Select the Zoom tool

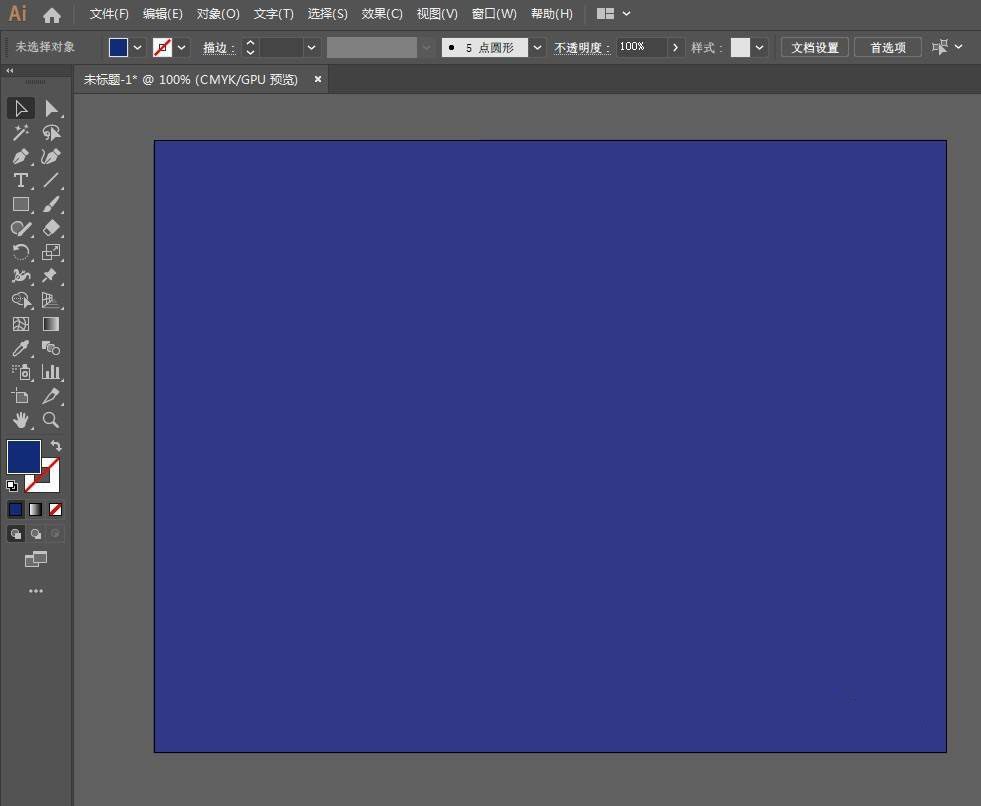(51, 420)
